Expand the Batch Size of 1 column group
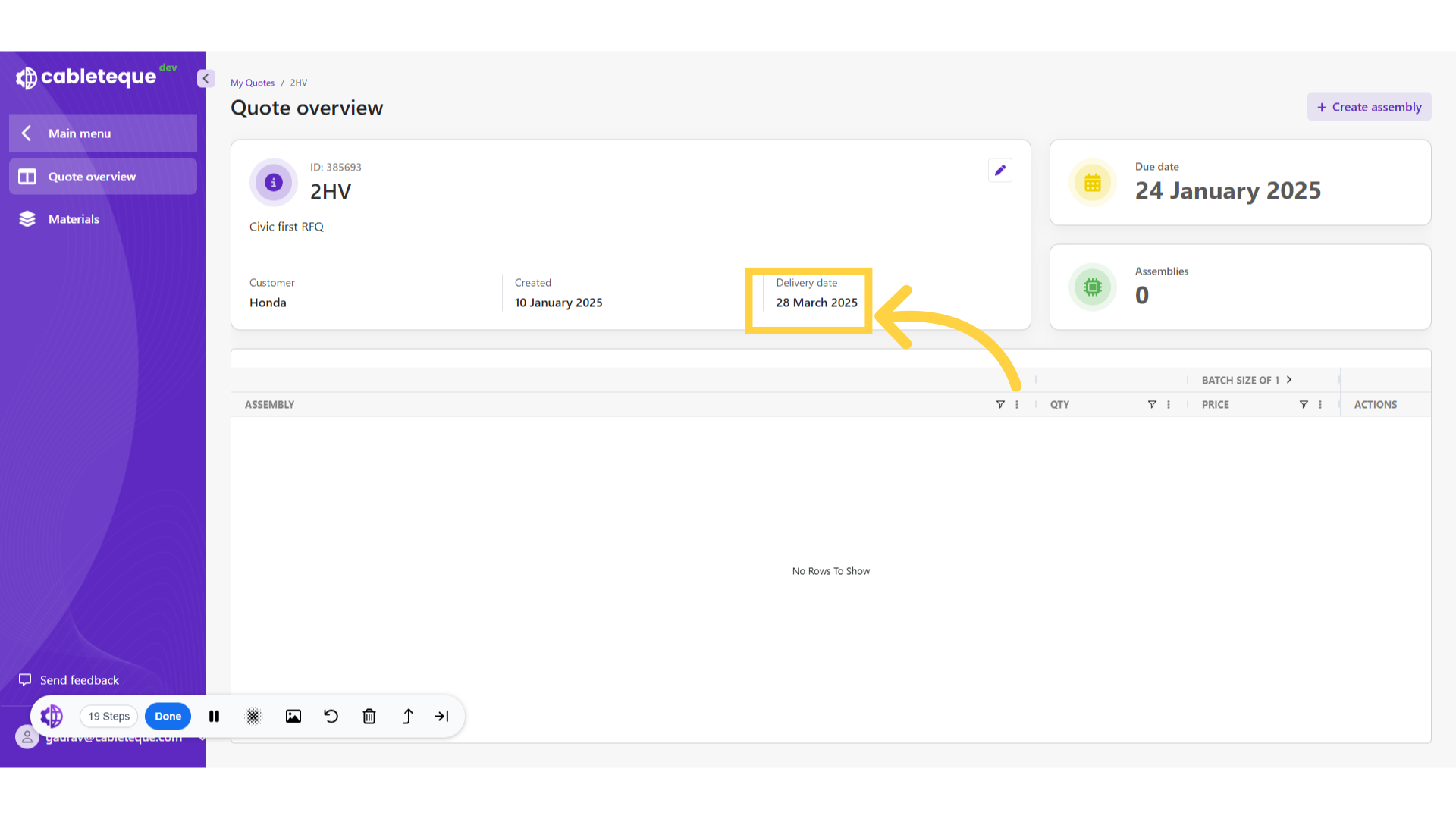Screen dimensions: 1456x819 coord(1288,380)
